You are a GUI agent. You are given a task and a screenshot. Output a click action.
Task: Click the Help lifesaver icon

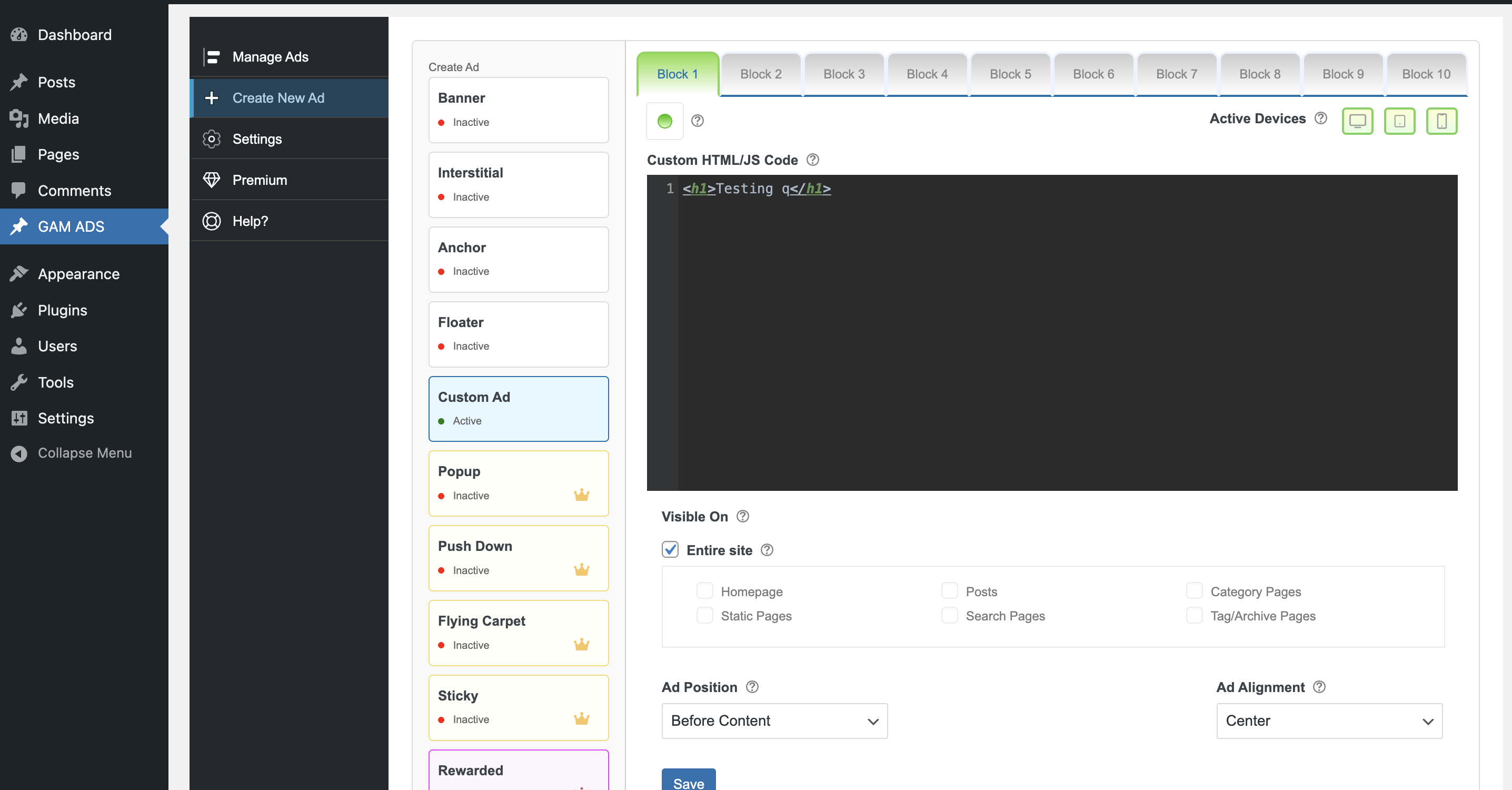pos(212,221)
